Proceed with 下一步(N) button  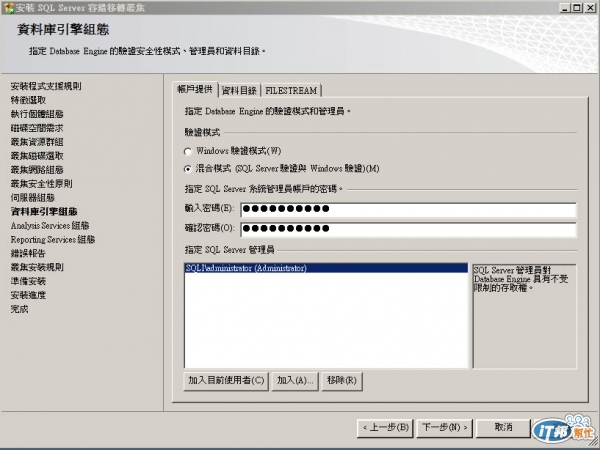[445, 428]
